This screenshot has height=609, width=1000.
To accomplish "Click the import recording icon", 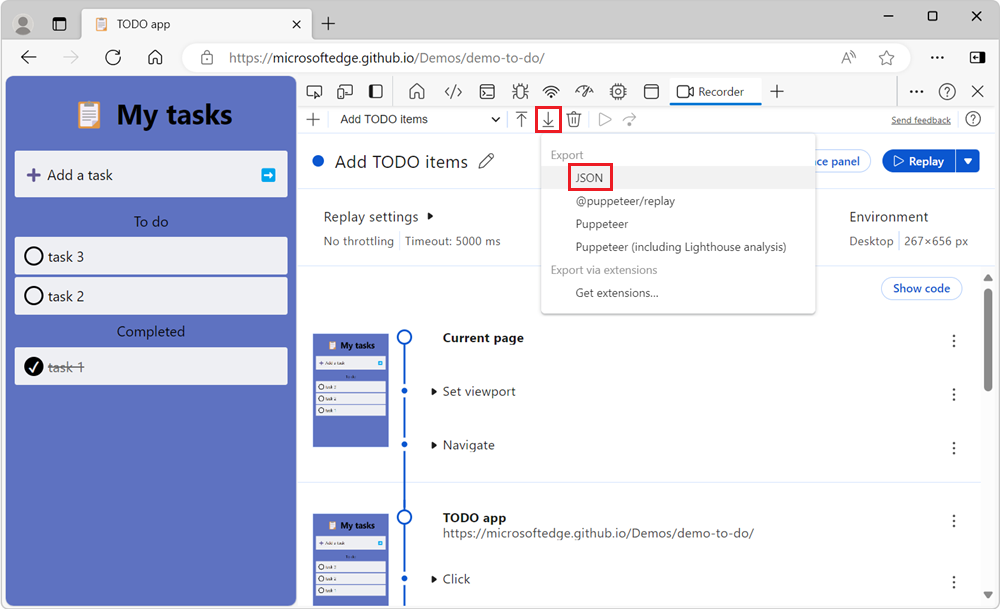I will click(521, 119).
